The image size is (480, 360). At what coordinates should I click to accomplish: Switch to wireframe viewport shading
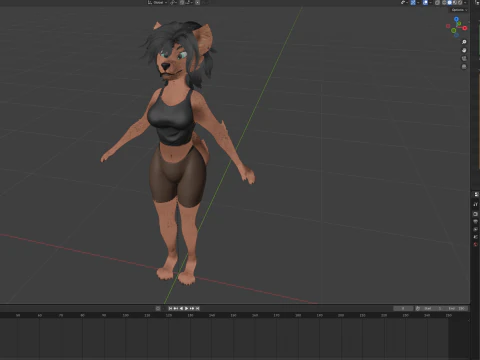[x=444, y=2]
